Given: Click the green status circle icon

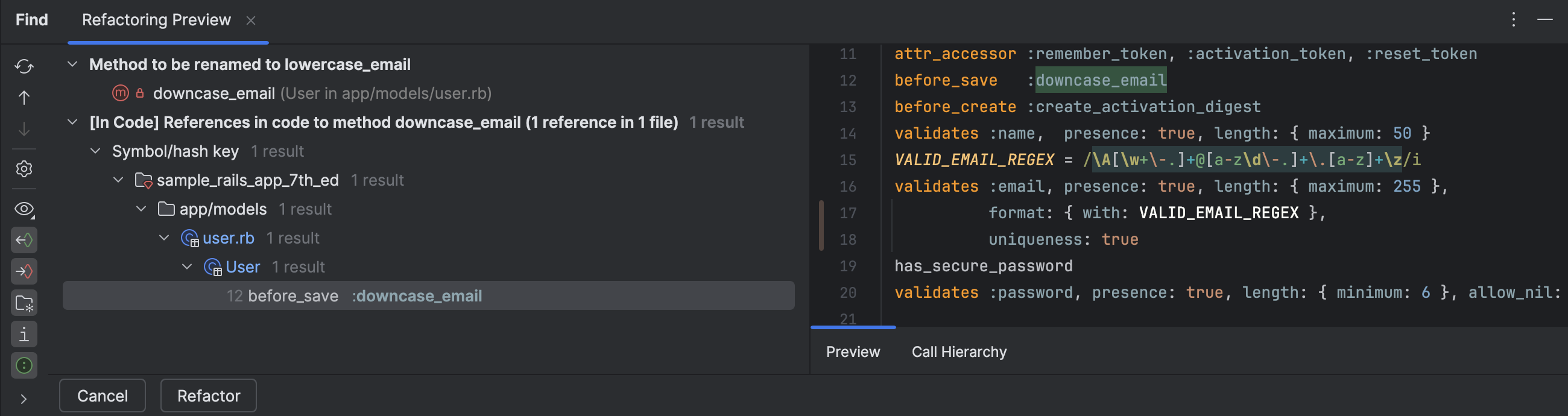Looking at the screenshot, I should [24, 365].
